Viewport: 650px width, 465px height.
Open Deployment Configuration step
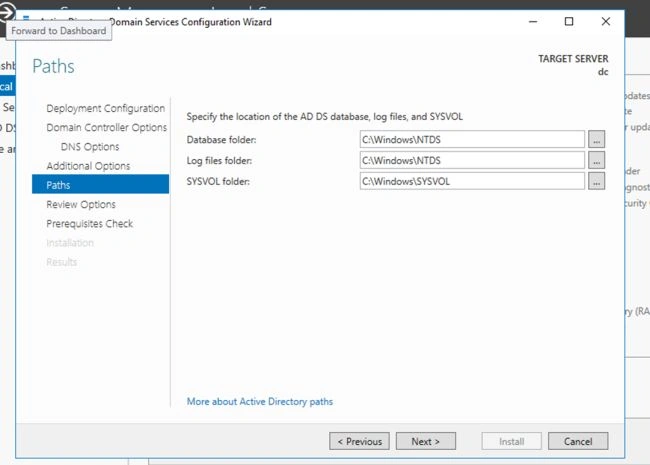point(105,108)
